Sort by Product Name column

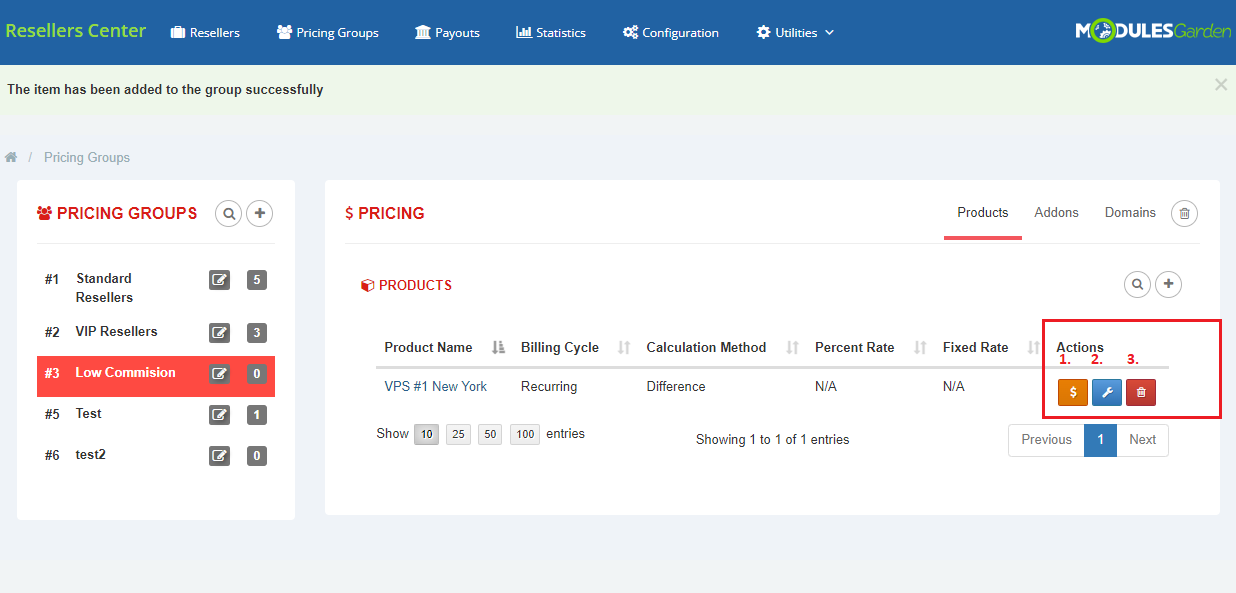tap(444, 348)
